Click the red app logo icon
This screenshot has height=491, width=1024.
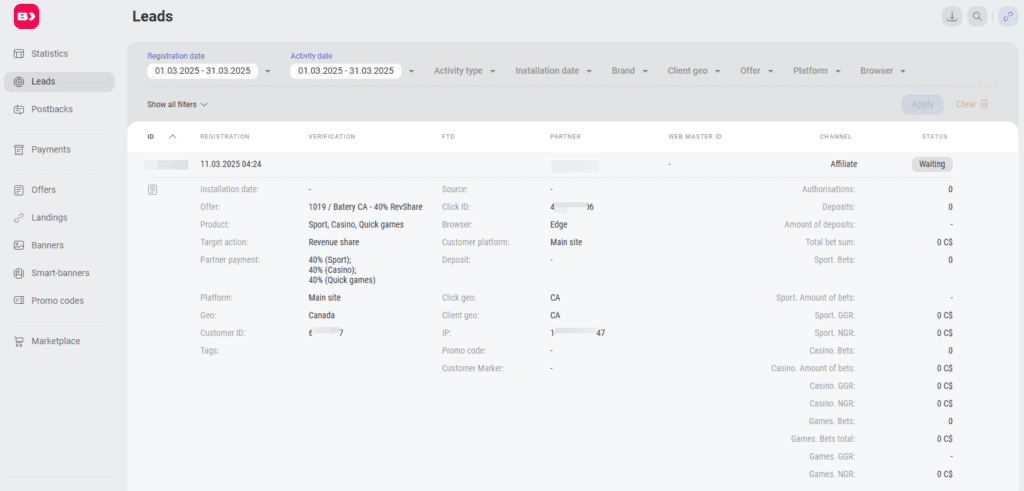(x=27, y=16)
